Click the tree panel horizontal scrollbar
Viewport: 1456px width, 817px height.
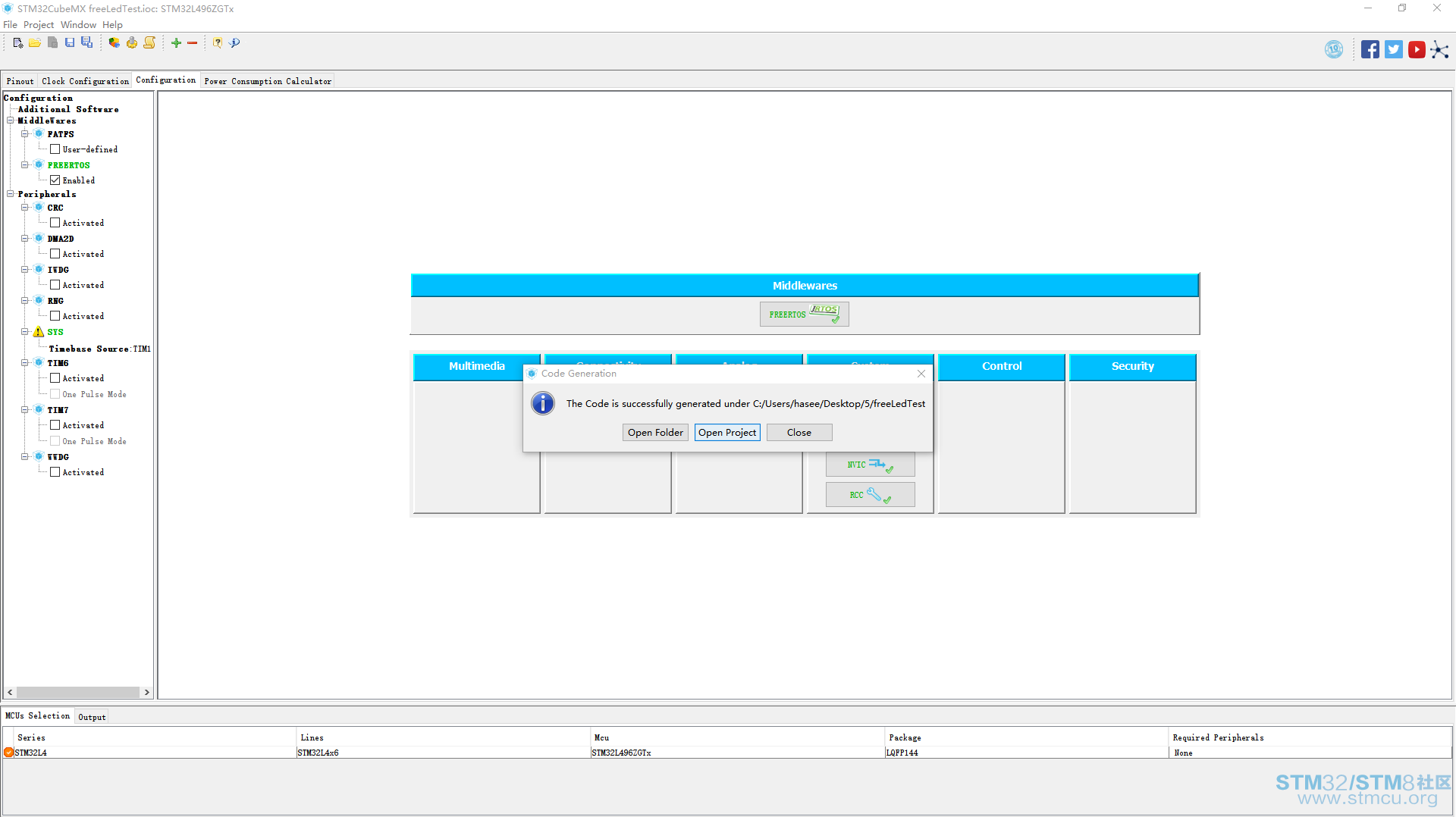coord(78,693)
